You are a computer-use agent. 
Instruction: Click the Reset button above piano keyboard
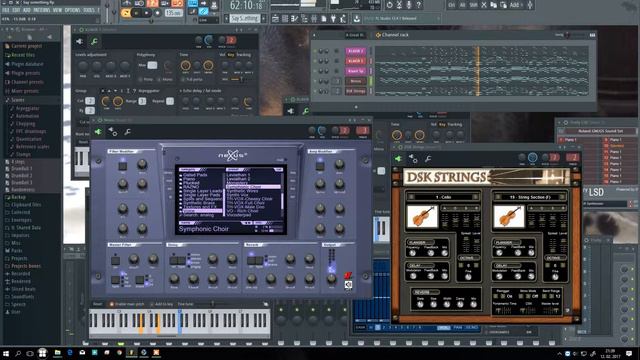[x=97, y=304]
